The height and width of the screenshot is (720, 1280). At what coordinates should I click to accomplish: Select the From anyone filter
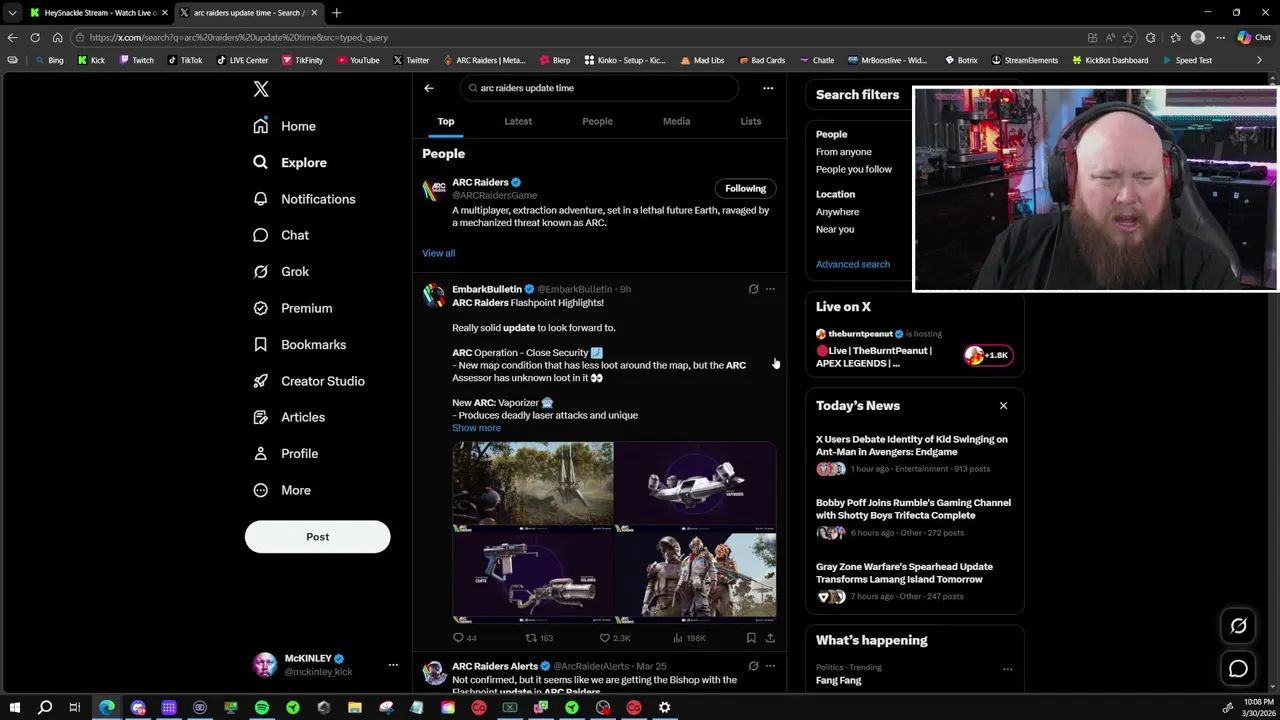click(844, 152)
